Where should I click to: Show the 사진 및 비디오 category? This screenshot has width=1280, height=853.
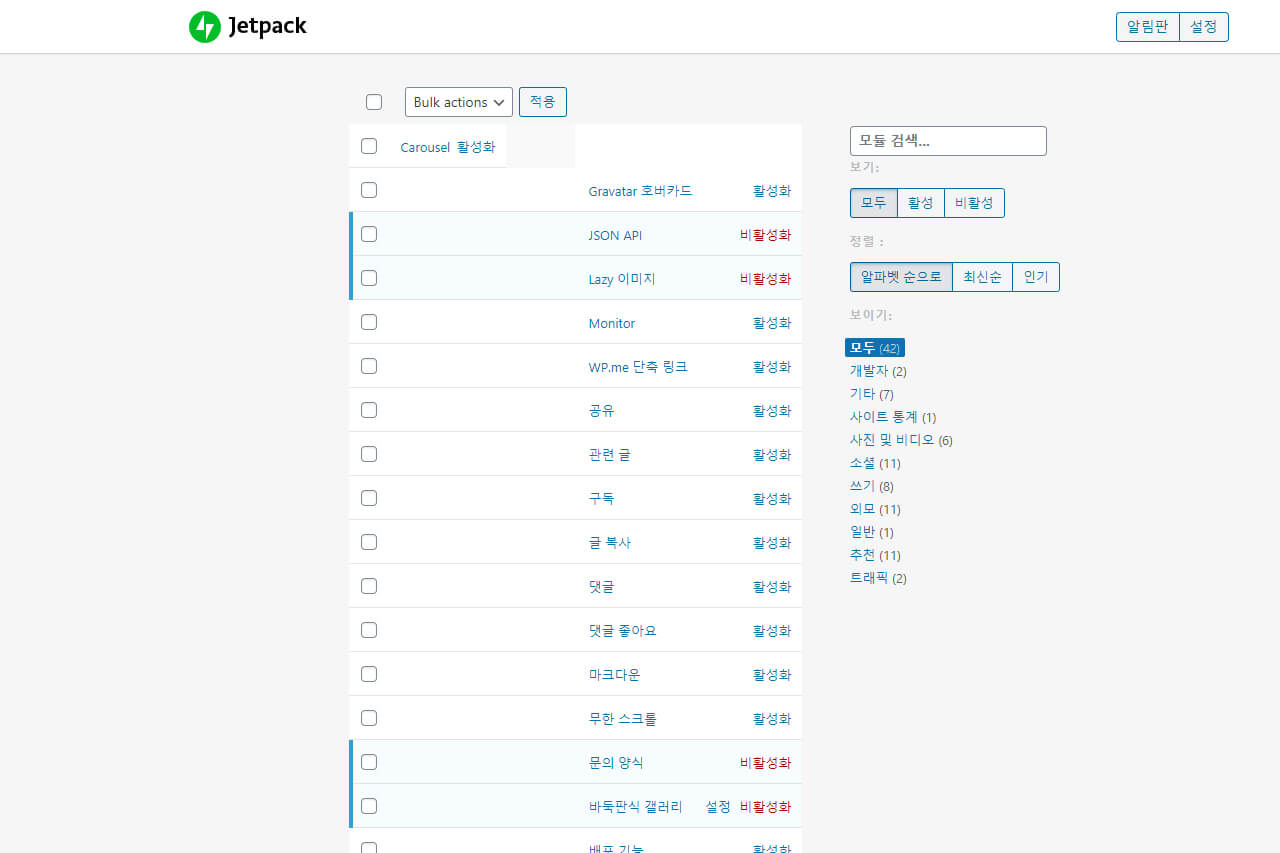tap(892, 440)
